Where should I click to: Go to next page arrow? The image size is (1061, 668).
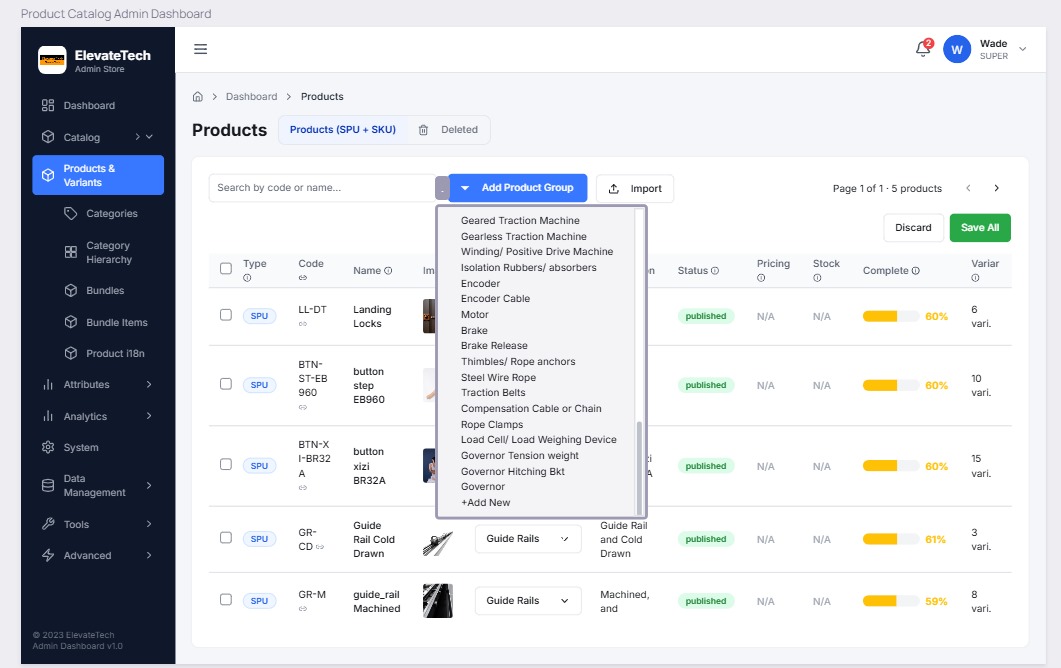(996, 188)
